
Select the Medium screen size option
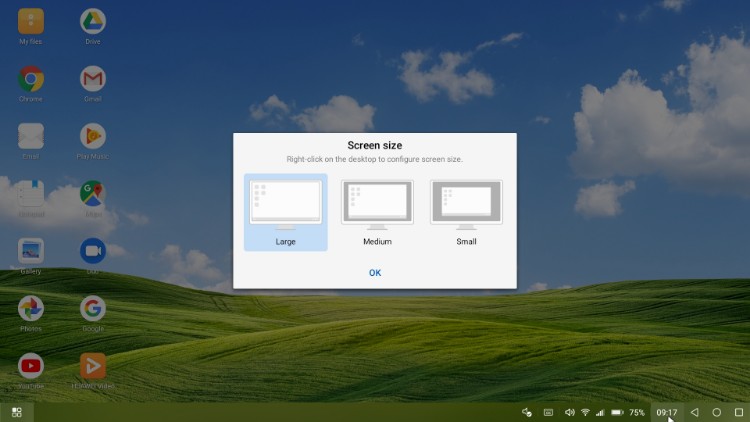[x=377, y=212]
